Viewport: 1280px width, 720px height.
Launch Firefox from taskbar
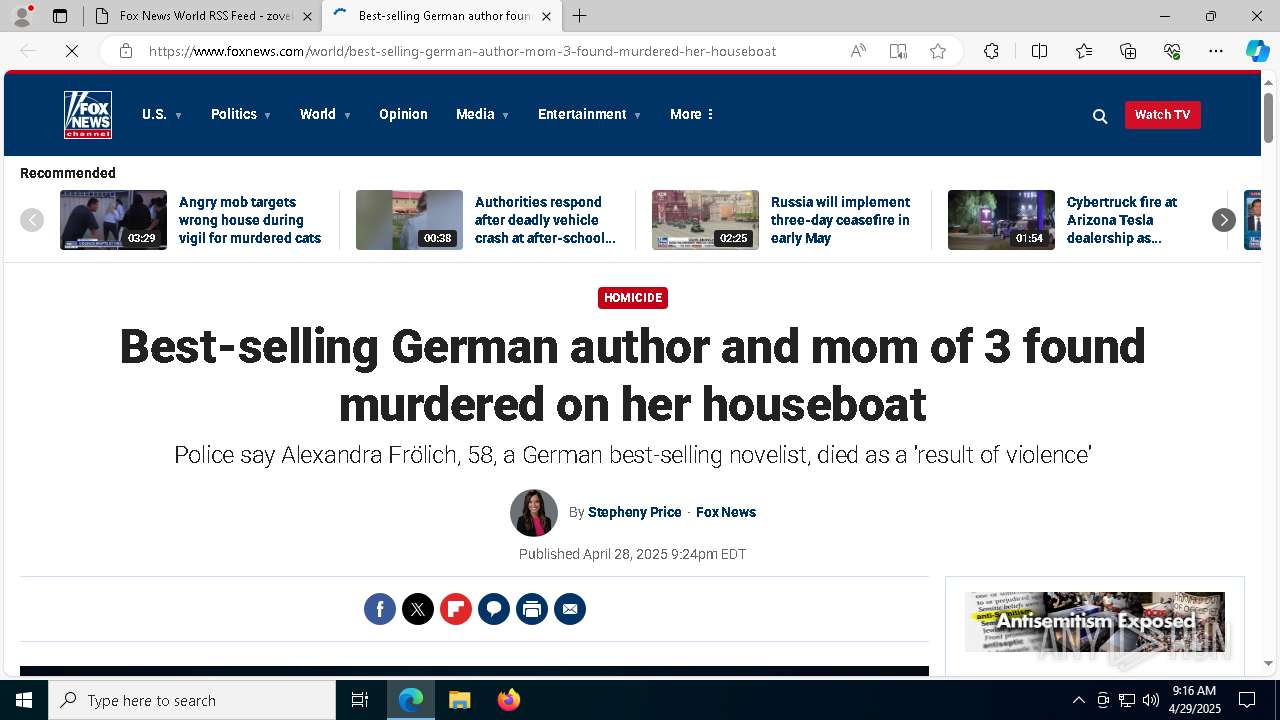508,700
